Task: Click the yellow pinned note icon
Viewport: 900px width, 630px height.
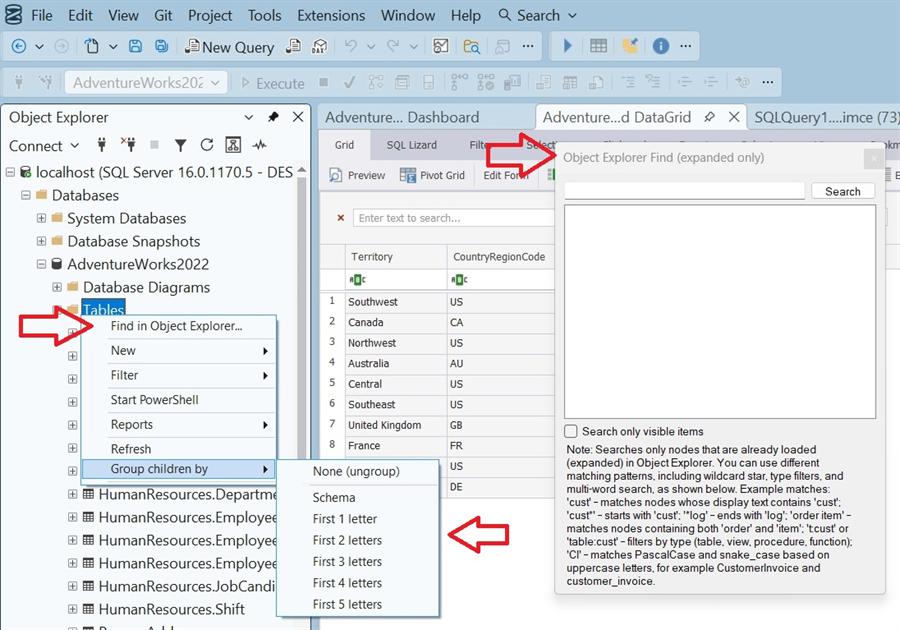Action: 630,46
